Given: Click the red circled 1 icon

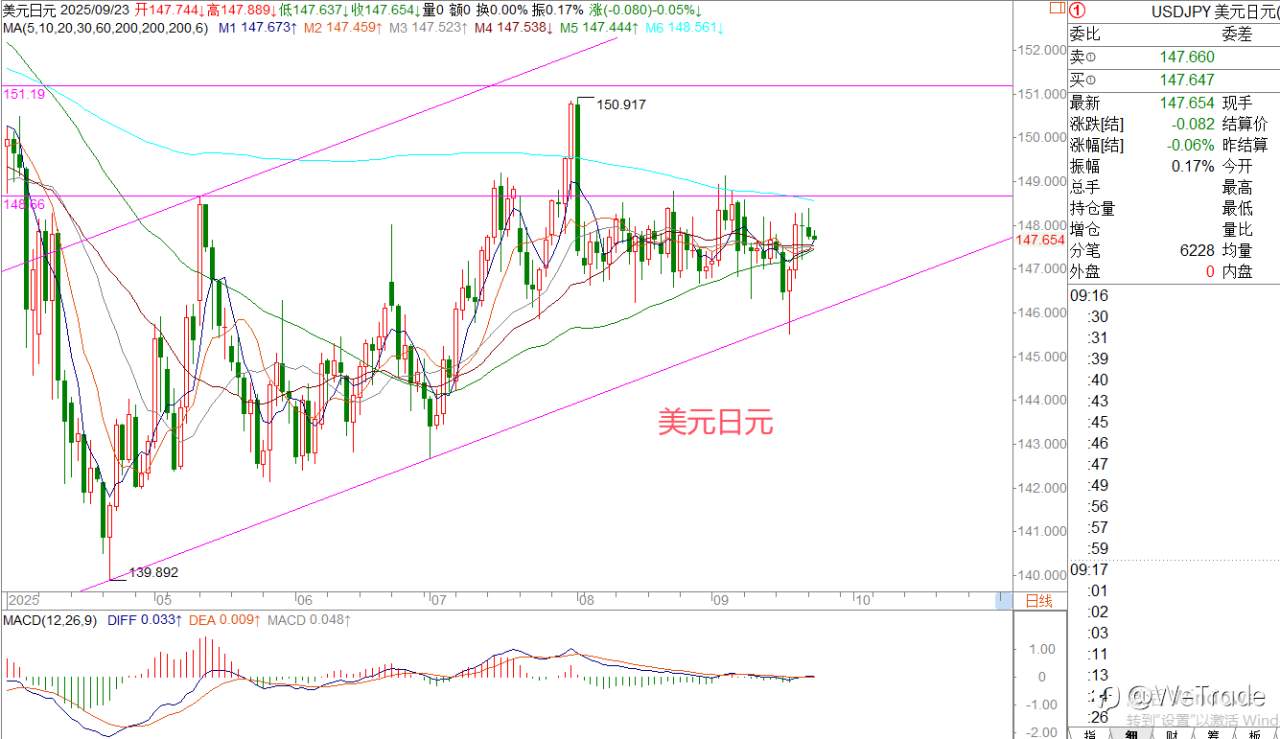Looking at the screenshot, I should pos(1078,11).
